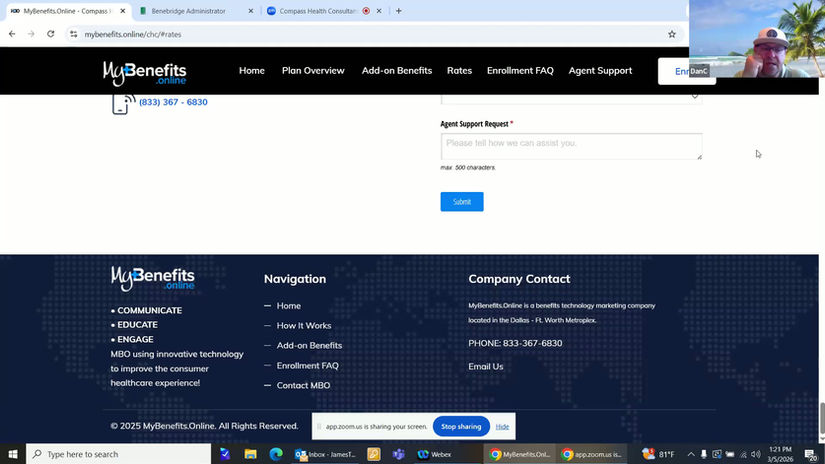
Task: Click the DanC webcam video thumbnail
Action: [757, 38]
